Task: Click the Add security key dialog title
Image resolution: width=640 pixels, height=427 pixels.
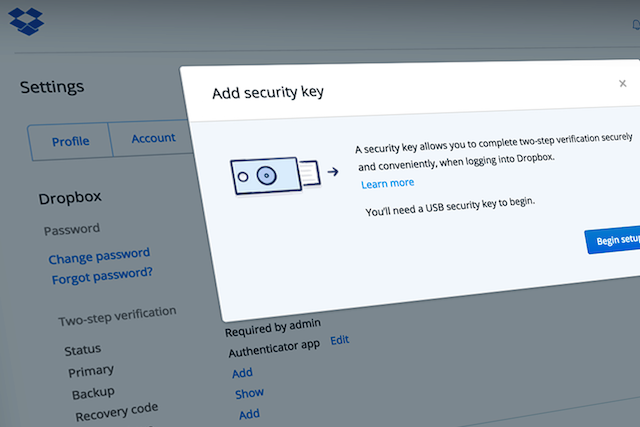Action: pos(268,92)
